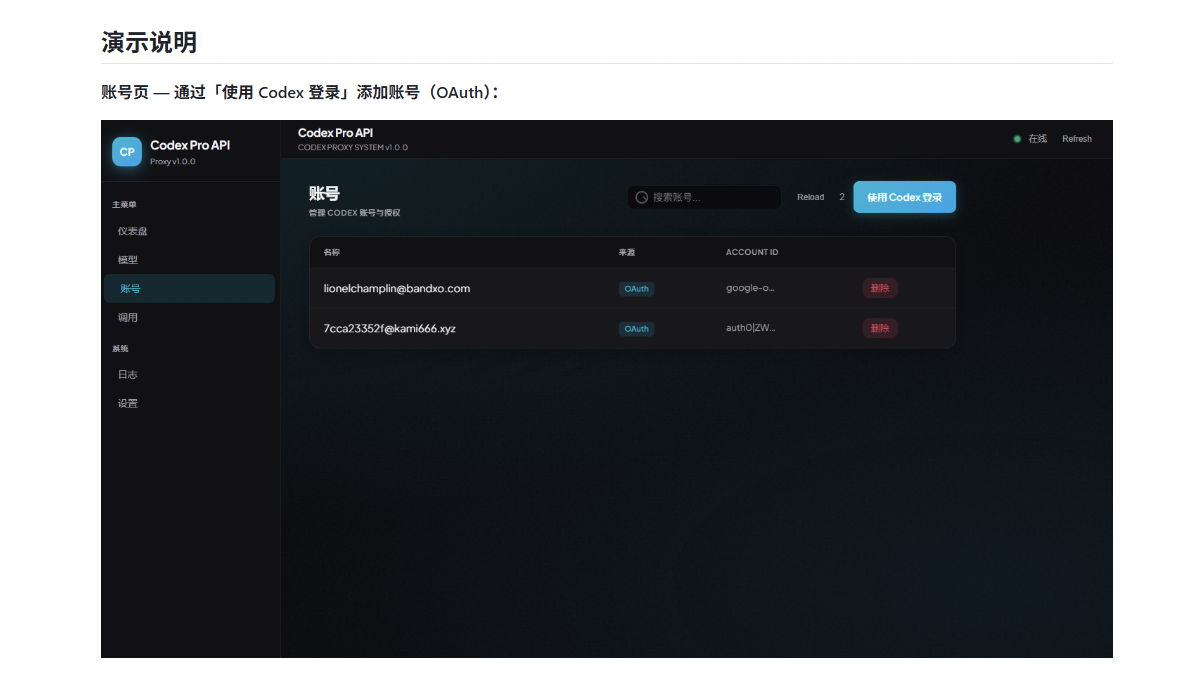The width and height of the screenshot is (1200, 675).
Task: Delete the lionelchamplin@bandxo.com account
Action: 880,288
